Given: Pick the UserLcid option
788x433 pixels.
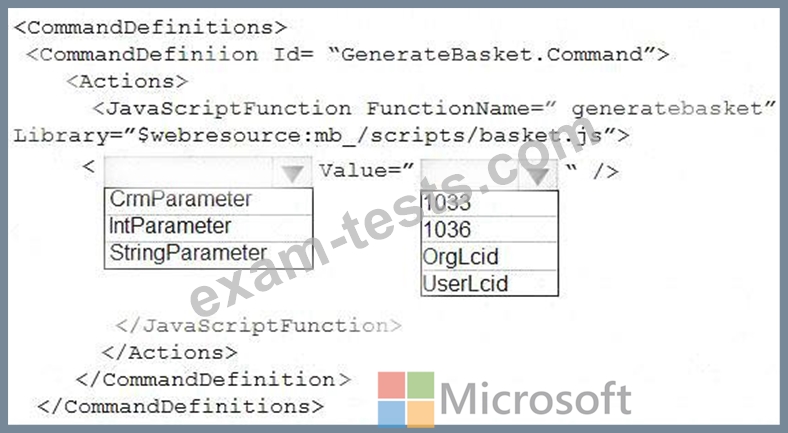Looking at the screenshot, I should pos(465,284).
